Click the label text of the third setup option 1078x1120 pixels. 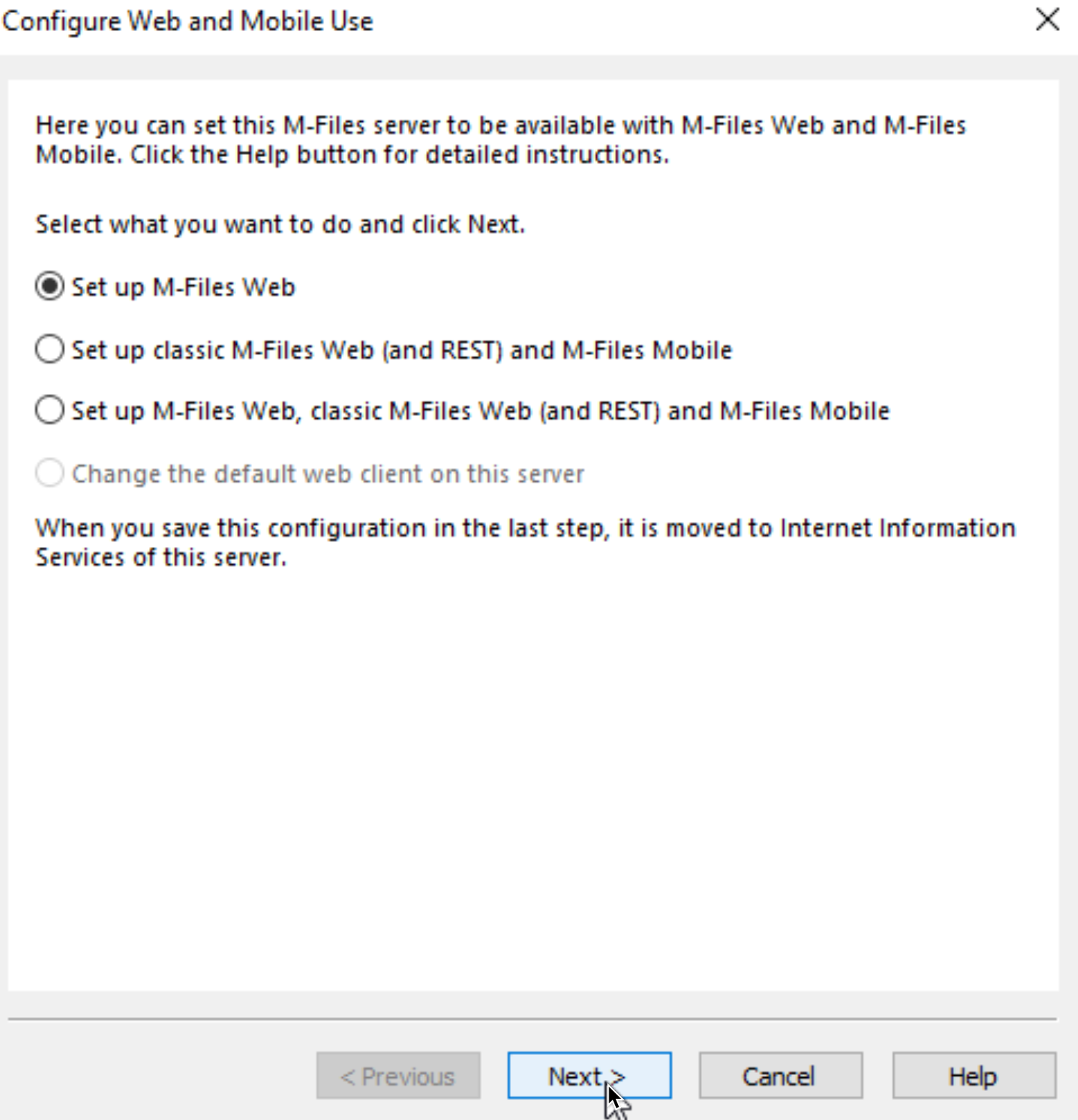click(x=480, y=411)
